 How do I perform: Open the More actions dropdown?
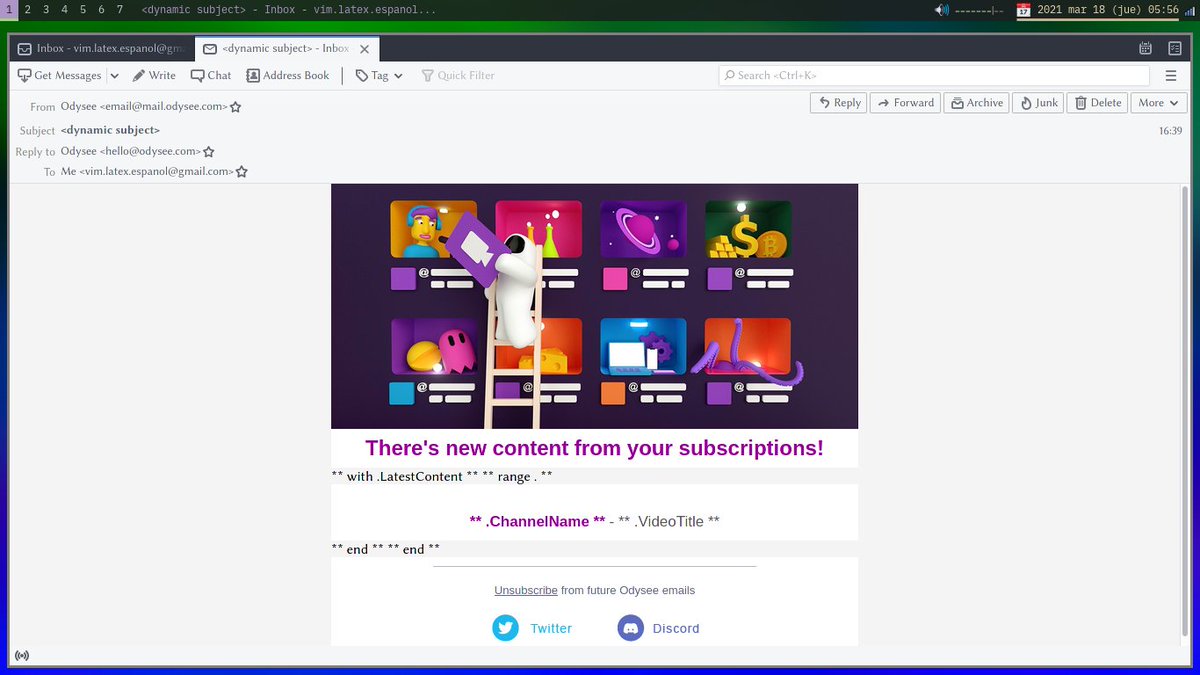tap(1158, 102)
